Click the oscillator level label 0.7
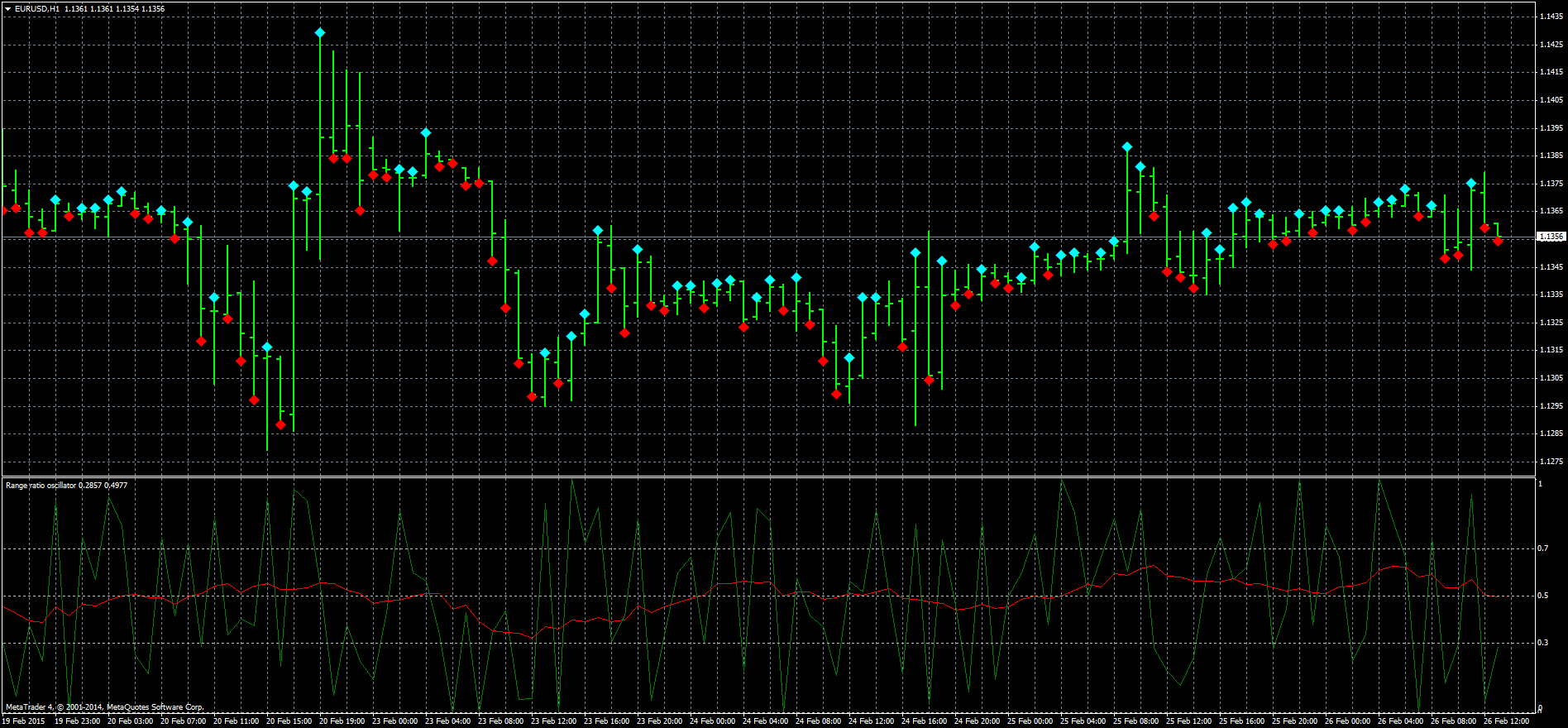Viewport: 1568px width, 728px height. click(x=1542, y=548)
